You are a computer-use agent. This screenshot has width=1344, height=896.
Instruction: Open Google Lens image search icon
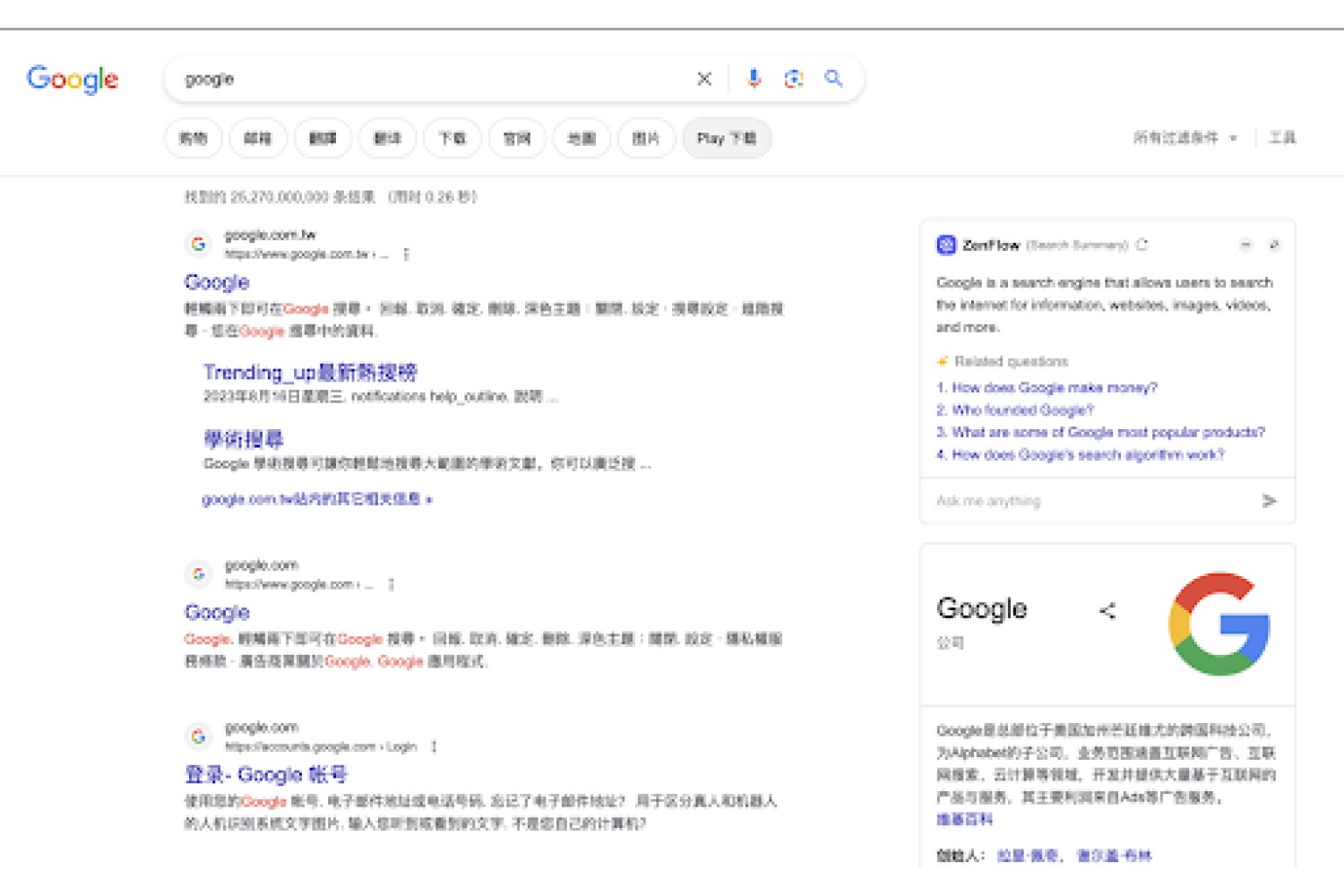pyautogui.click(x=794, y=79)
